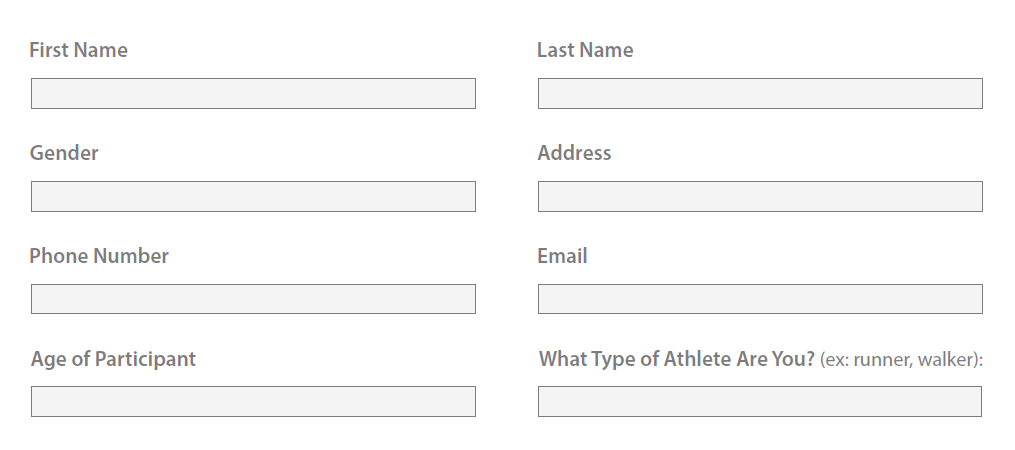Click the First Name input field
1015x450 pixels.
(x=253, y=93)
